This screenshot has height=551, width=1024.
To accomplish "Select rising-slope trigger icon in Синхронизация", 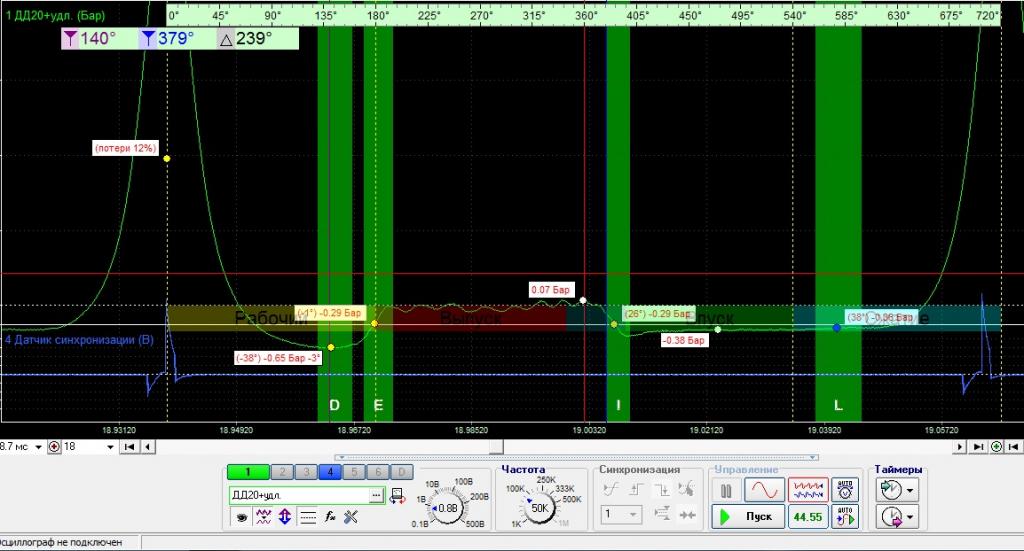I will [611, 489].
